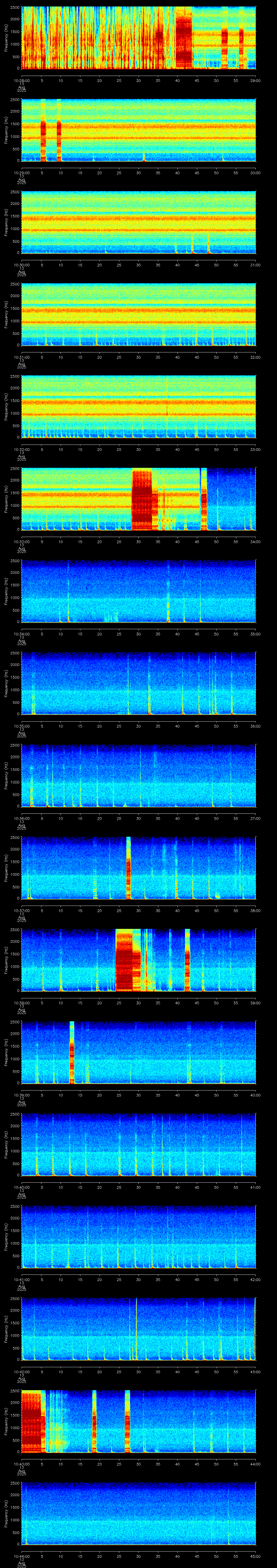This screenshot has height=1568, width=277.
Task: Click the 10:32:00 start time label
Action: [x=21, y=449]
